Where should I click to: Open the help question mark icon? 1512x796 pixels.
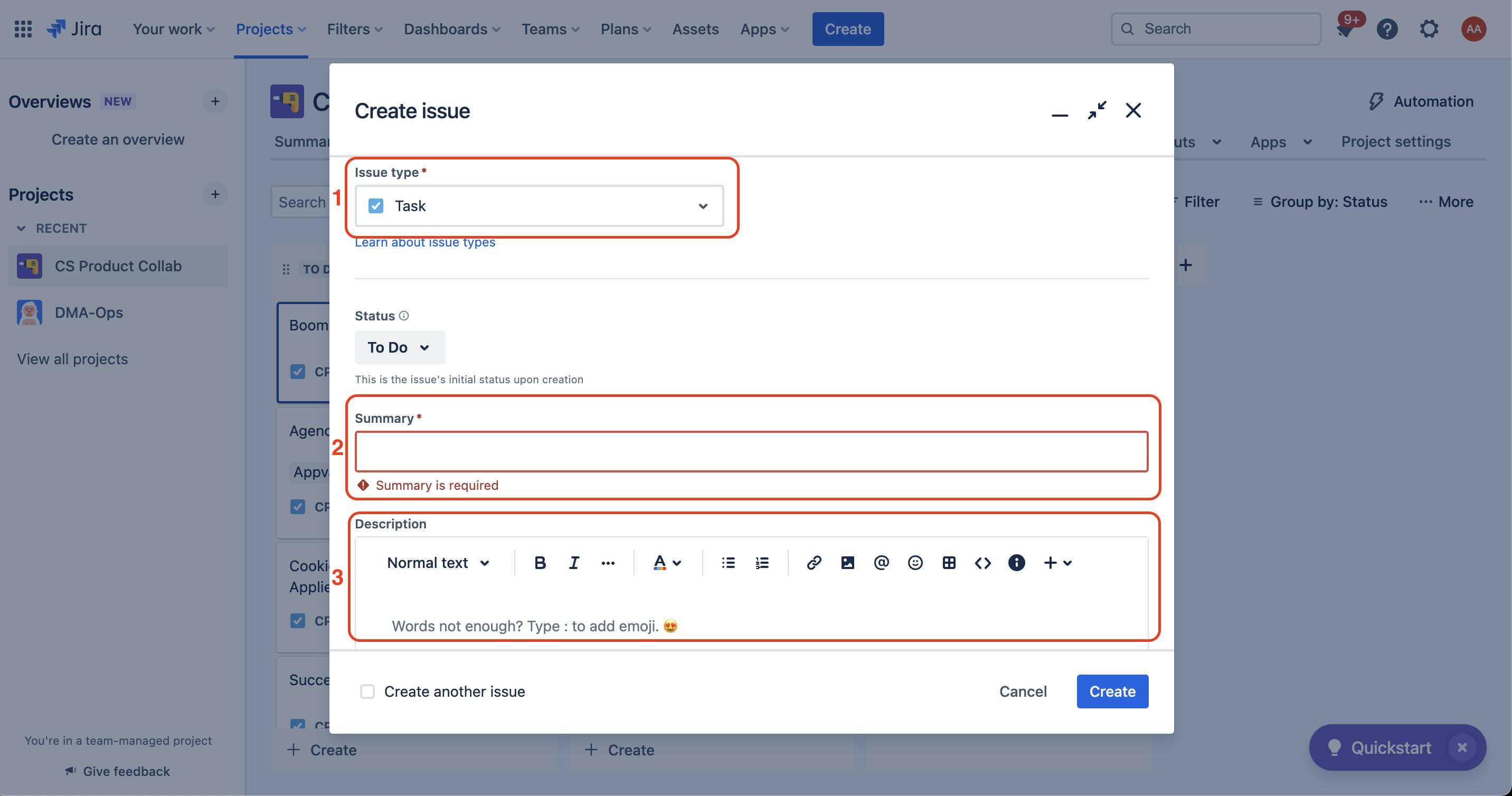[1387, 29]
